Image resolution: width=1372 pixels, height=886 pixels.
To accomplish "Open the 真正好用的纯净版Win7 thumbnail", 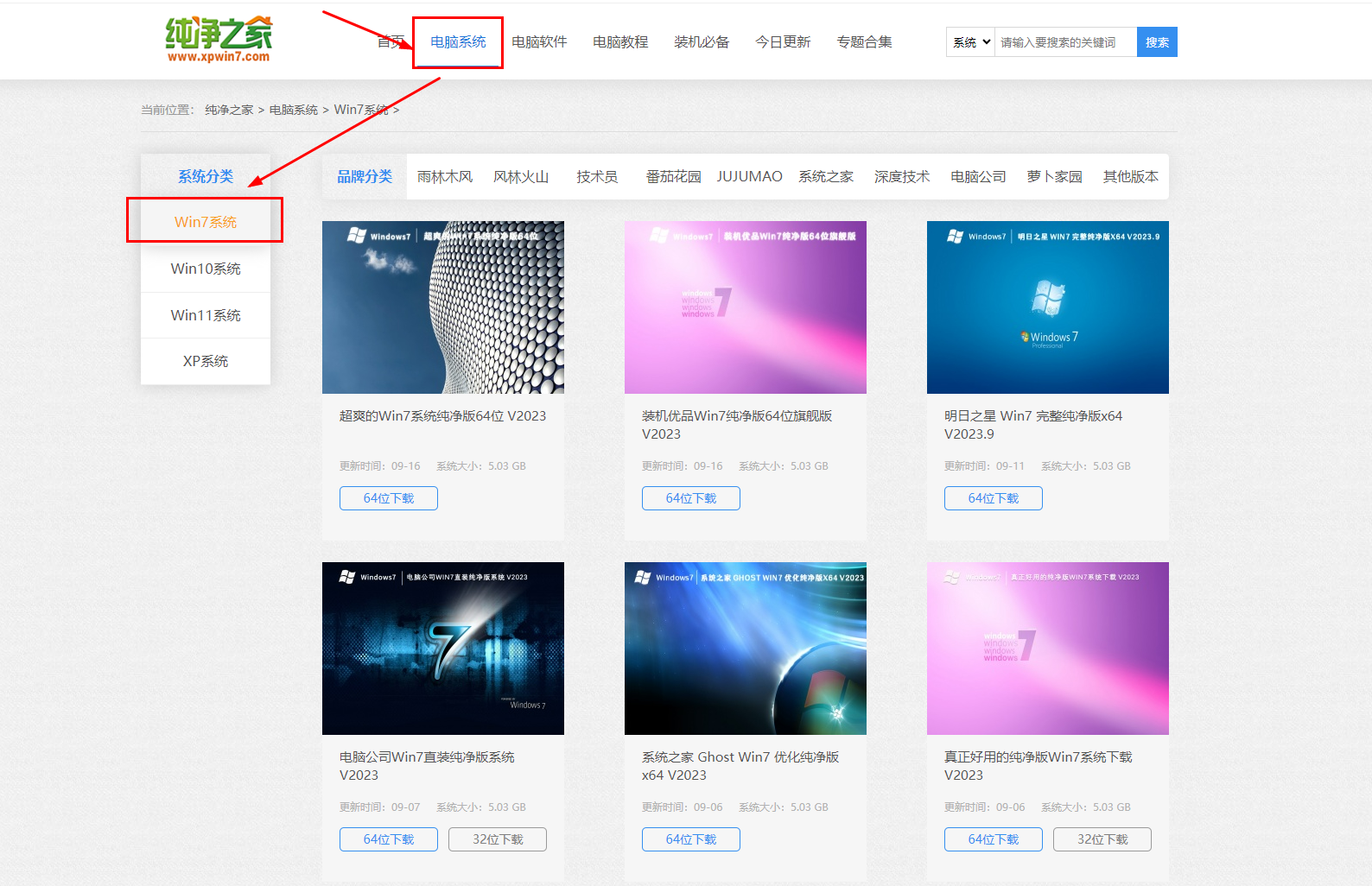I will pyautogui.click(x=1048, y=649).
